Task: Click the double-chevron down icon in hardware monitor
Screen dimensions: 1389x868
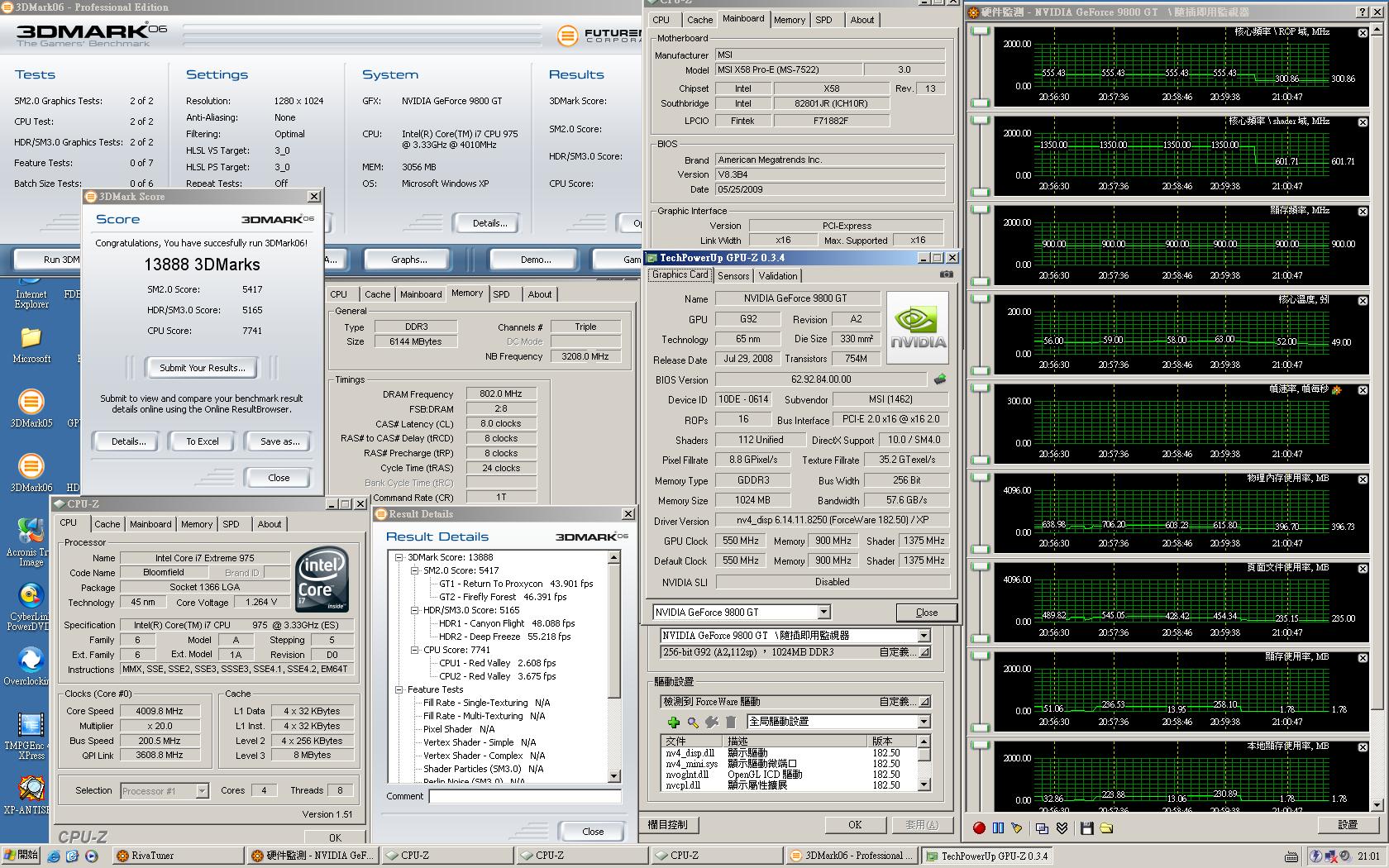Action: pos(1062,827)
